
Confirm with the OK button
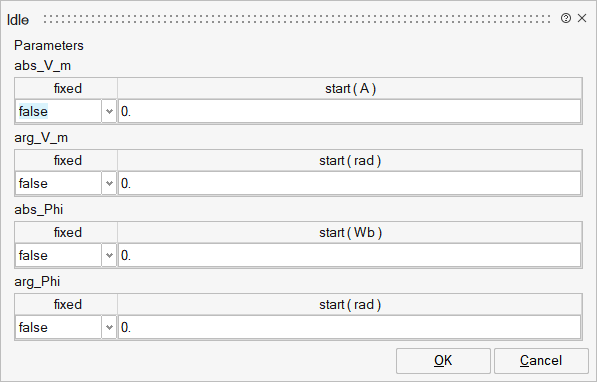(443, 360)
